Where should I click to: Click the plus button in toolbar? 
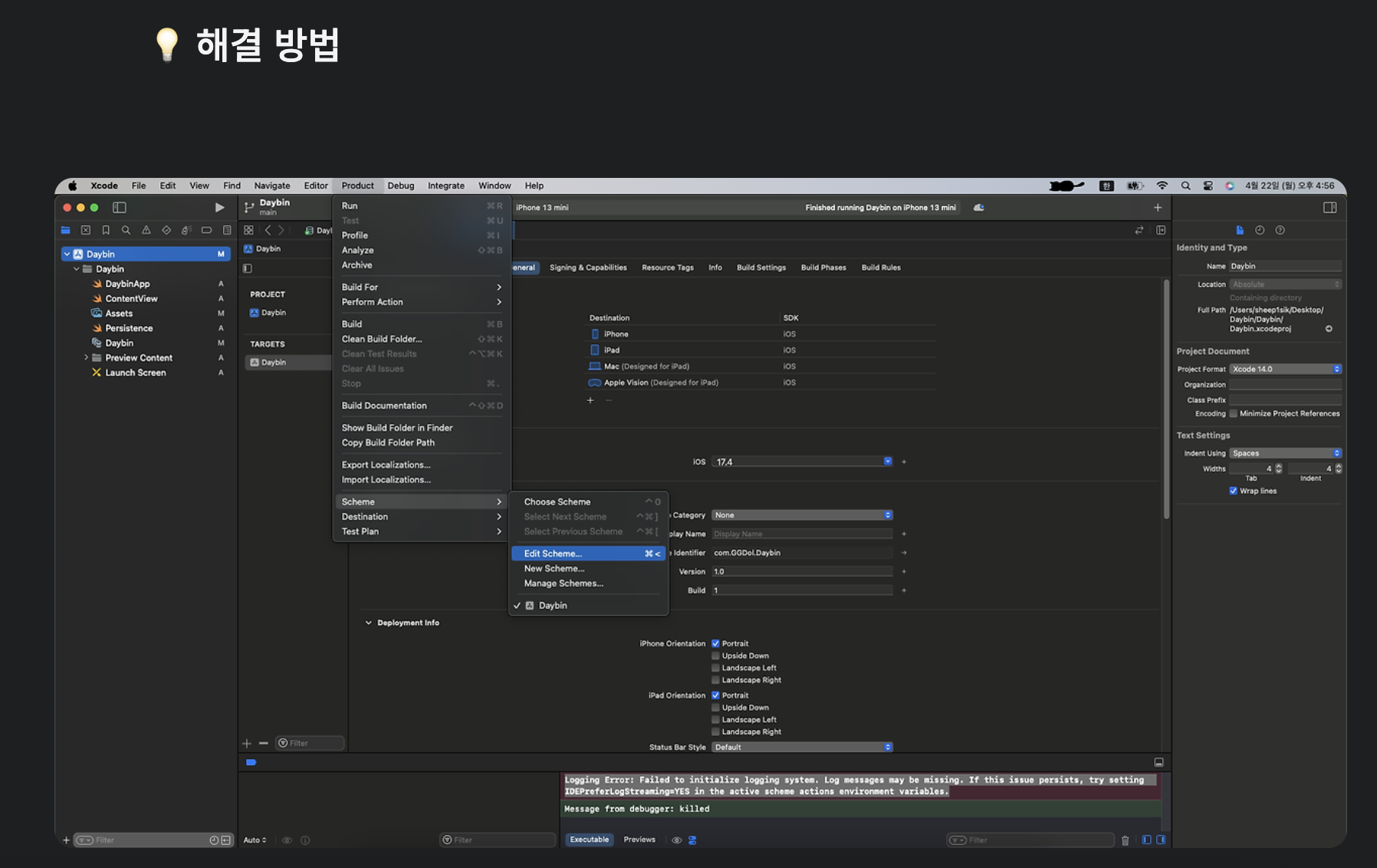point(1158,208)
